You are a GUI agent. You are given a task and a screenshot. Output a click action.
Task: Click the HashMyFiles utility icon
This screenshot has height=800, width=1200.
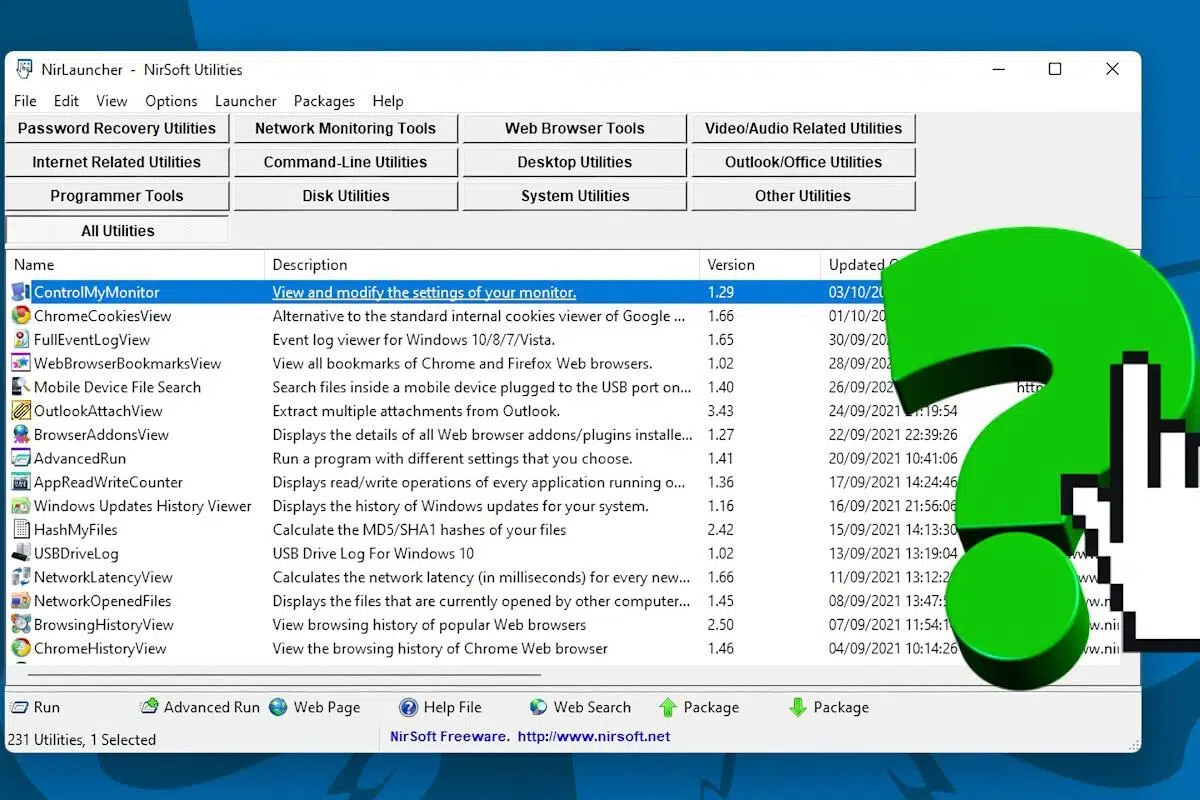coord(20,530)
